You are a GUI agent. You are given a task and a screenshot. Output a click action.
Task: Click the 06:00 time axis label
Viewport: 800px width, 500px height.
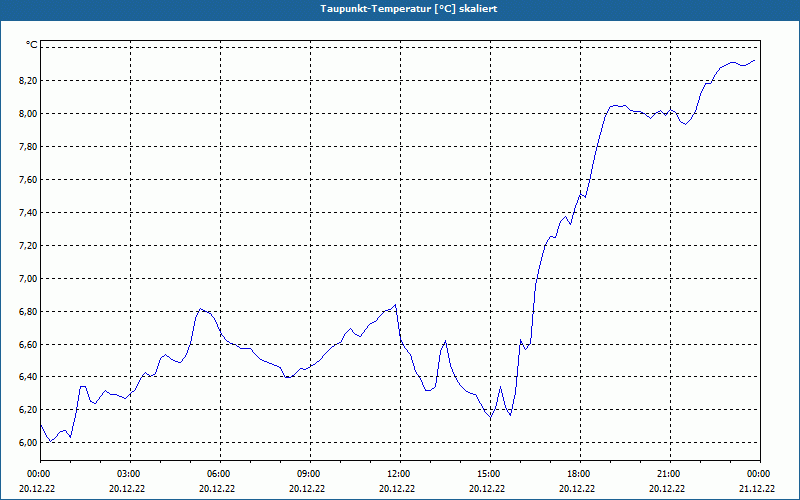point(220,474)
